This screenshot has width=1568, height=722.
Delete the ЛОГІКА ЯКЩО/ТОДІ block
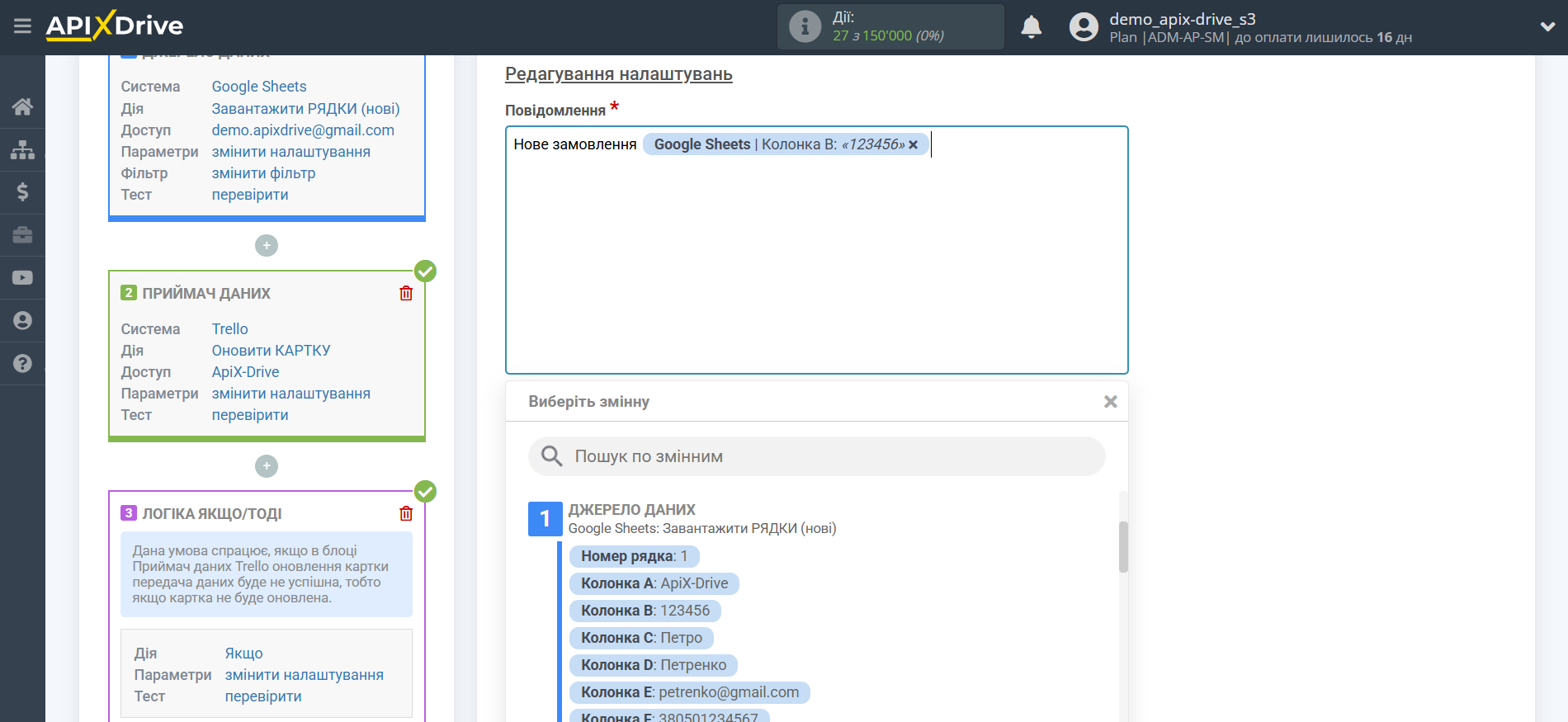406,513
